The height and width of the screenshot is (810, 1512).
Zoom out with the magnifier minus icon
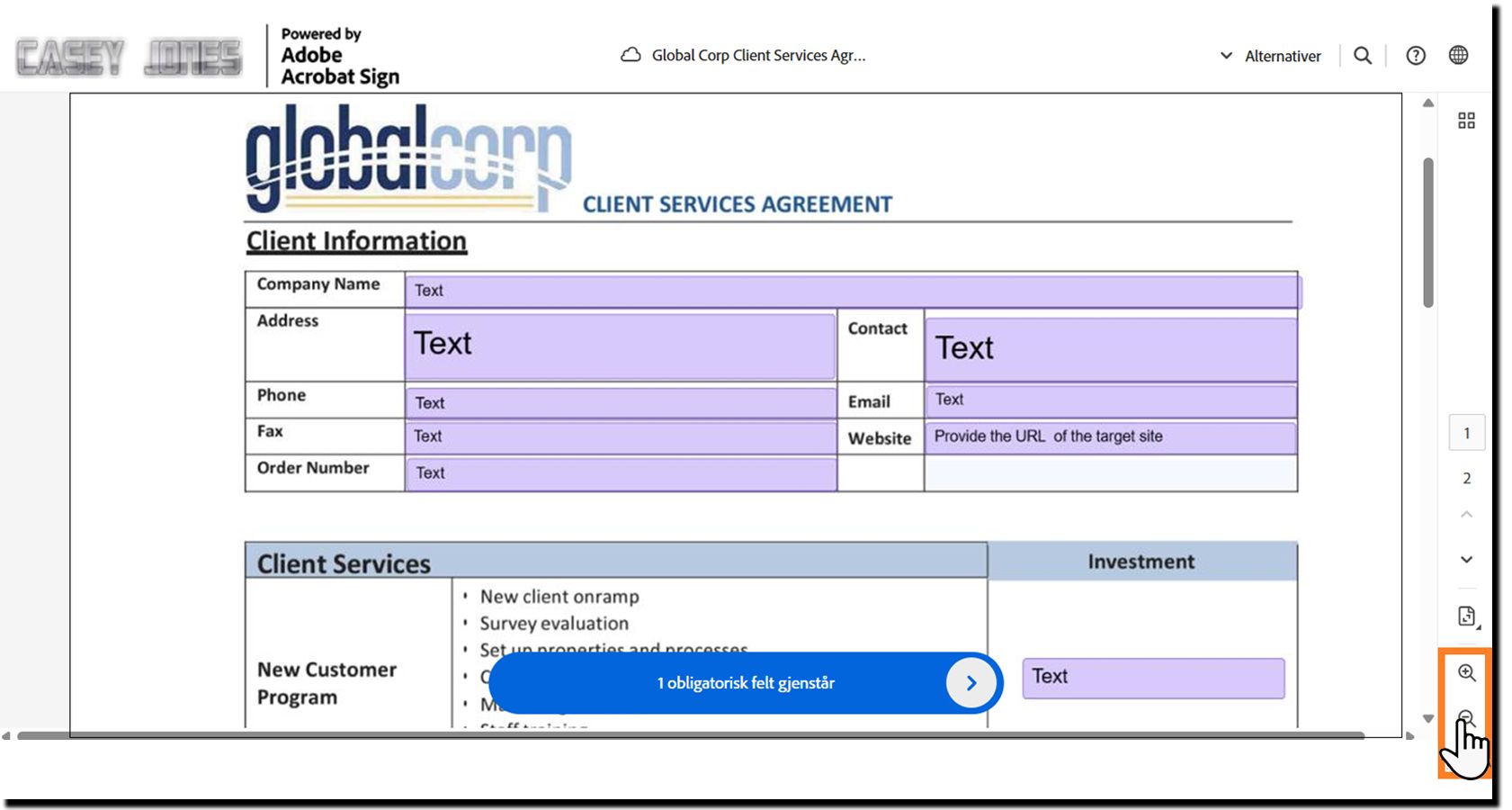(1466, 717)
